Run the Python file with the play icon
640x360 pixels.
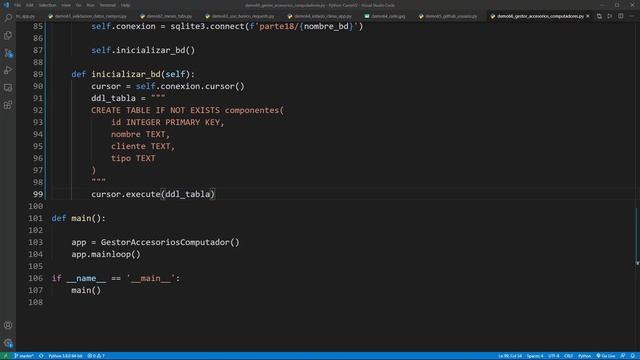tap(610, 16)
